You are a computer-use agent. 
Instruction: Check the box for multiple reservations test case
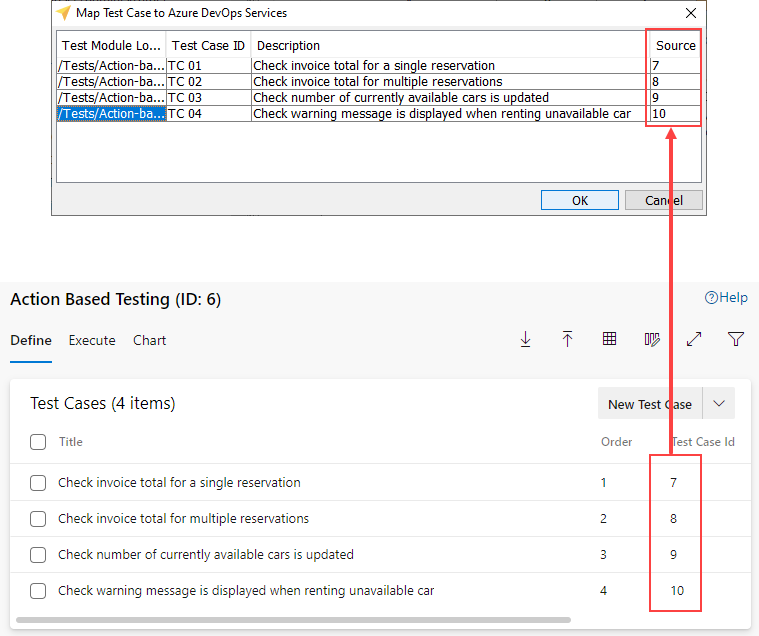38,519
